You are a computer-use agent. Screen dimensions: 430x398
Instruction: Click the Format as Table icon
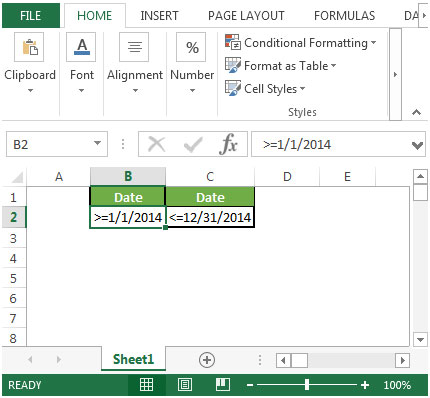tap(232, 65)
